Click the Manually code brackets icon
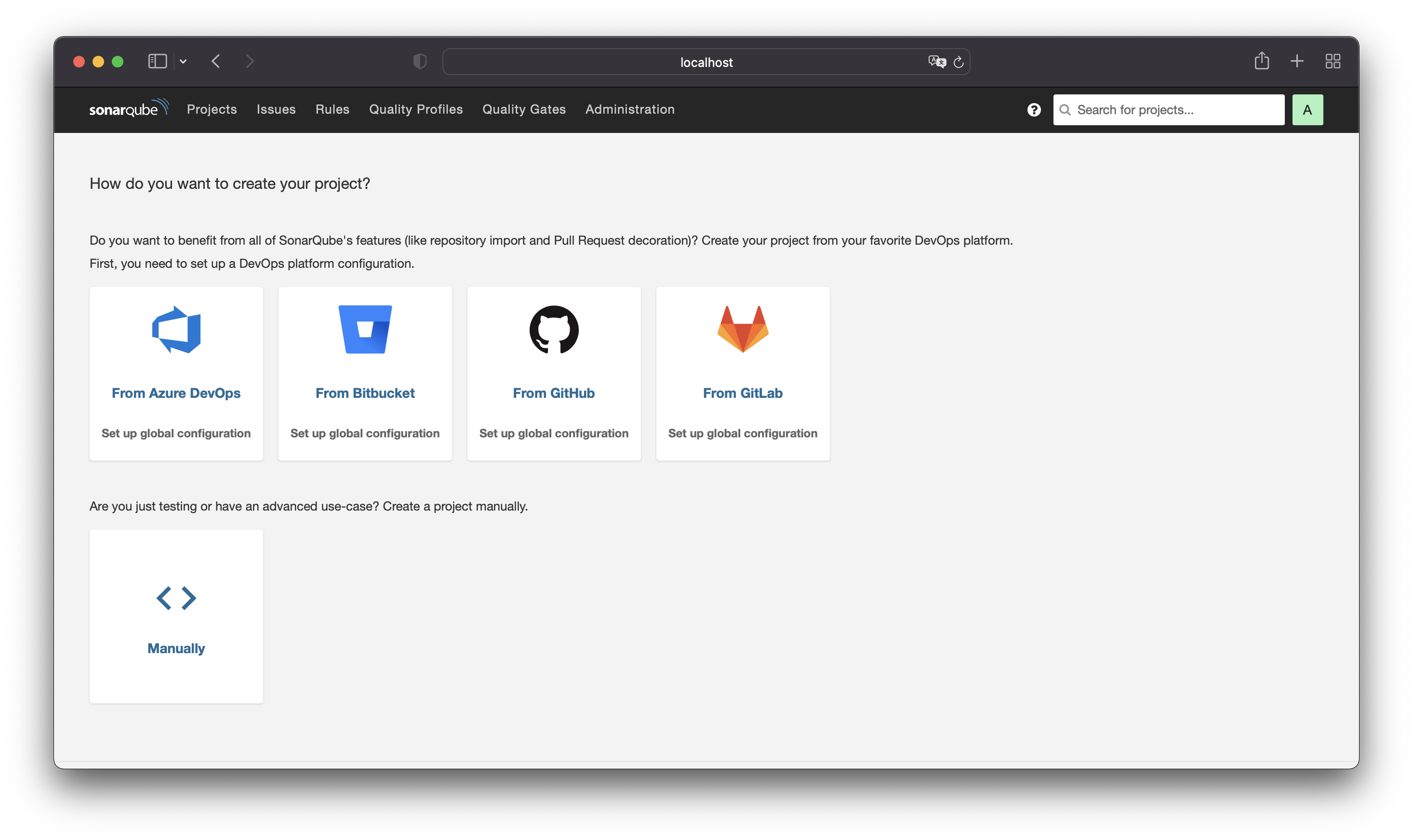The image size is (1413, 840). (x=176, y=598)
